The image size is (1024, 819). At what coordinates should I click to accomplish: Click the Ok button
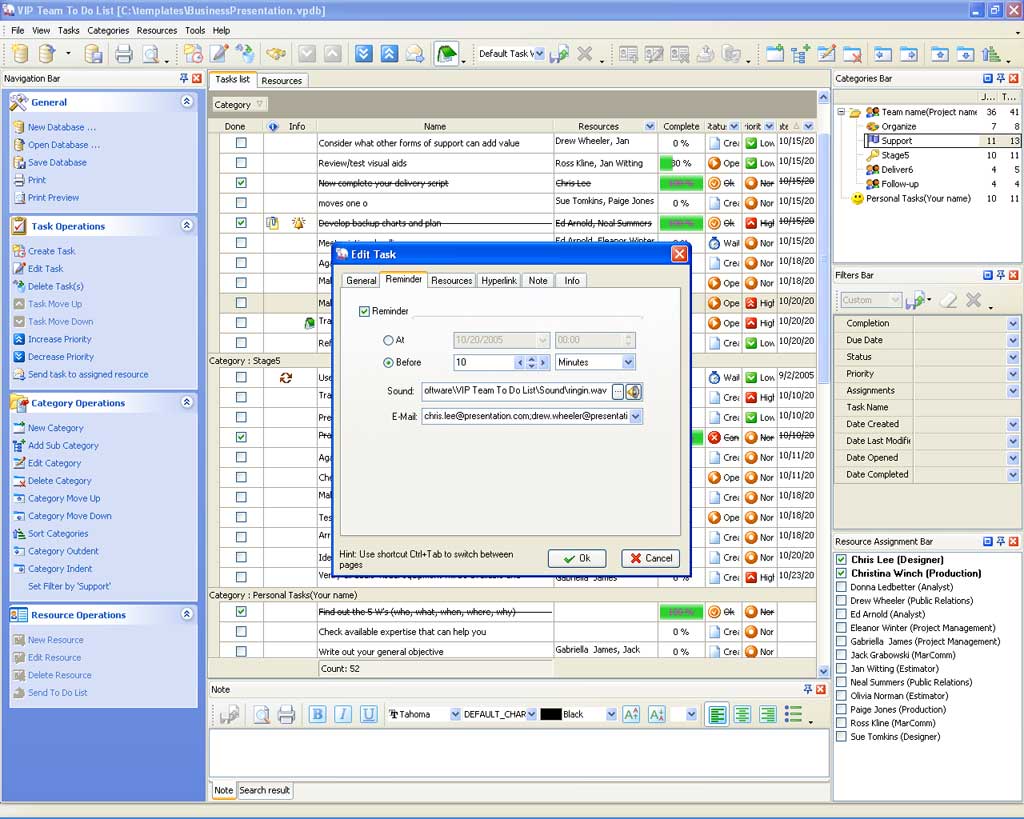click(577, 558)
